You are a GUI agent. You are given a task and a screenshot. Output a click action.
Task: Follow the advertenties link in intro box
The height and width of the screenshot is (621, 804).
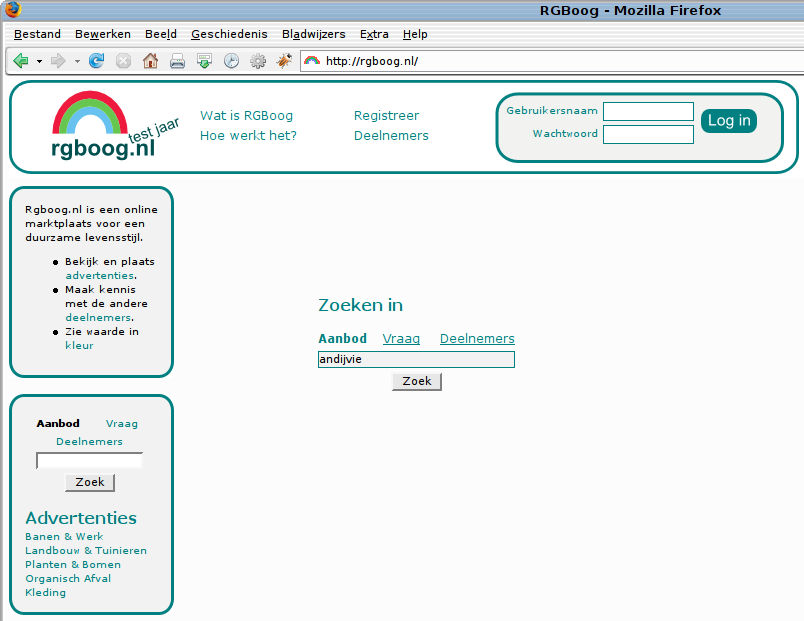(x=99, y=275)
